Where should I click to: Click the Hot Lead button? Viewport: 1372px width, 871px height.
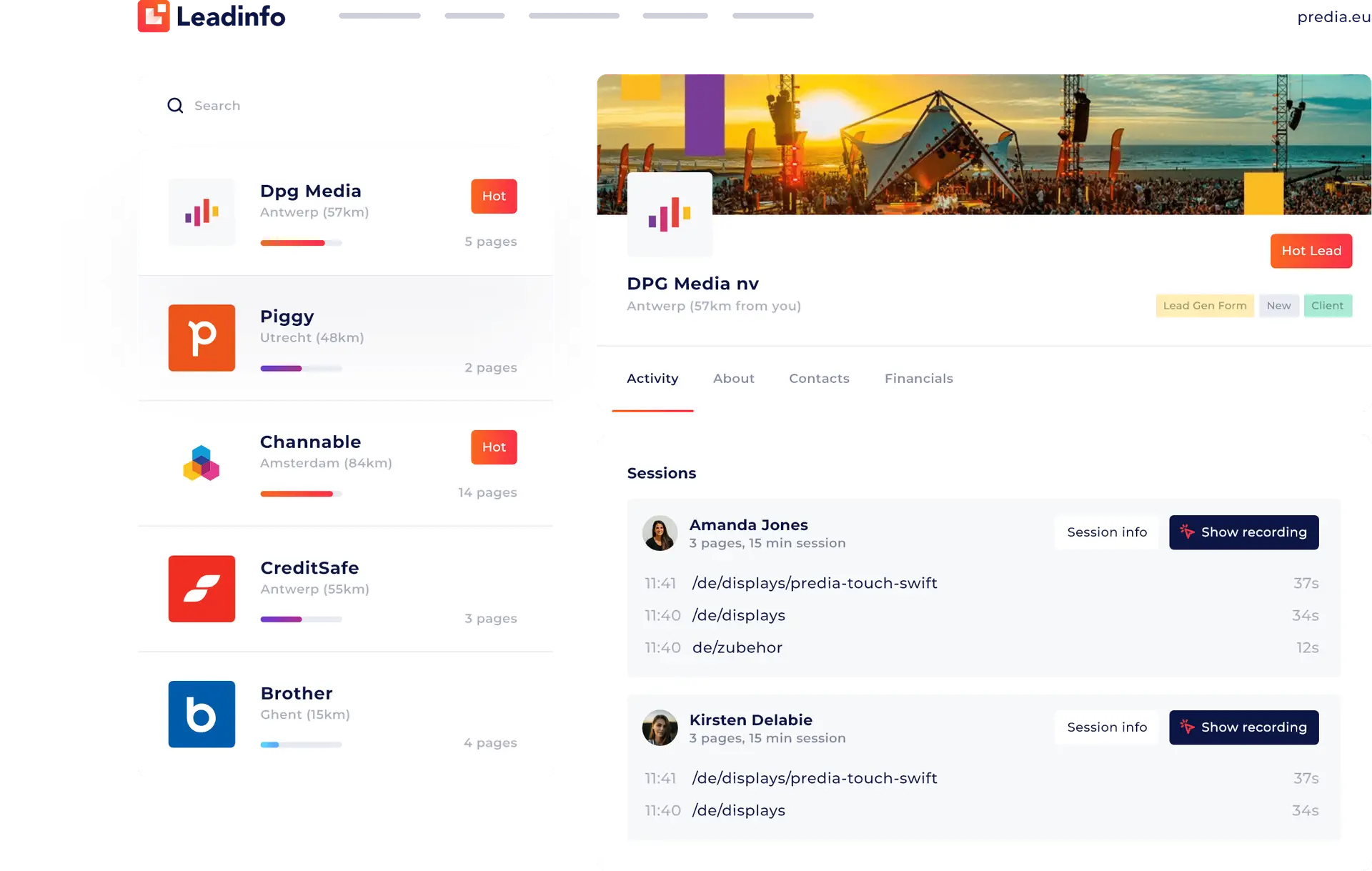coord(1311,251)
